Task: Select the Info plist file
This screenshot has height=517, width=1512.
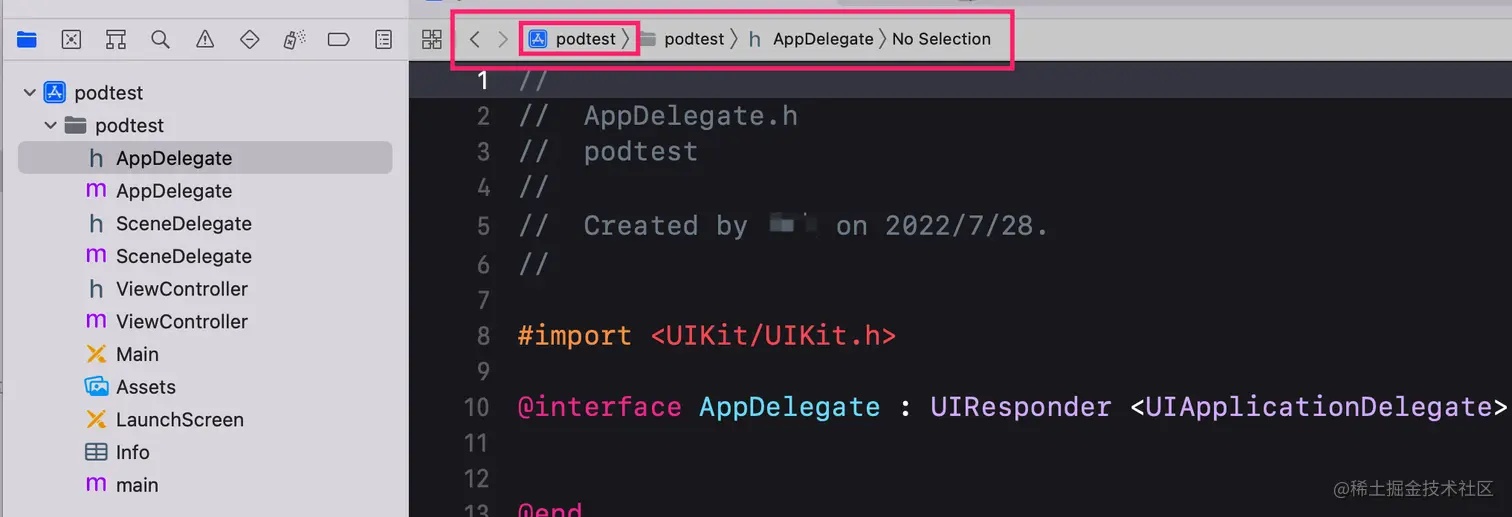Action: point(132,452)
